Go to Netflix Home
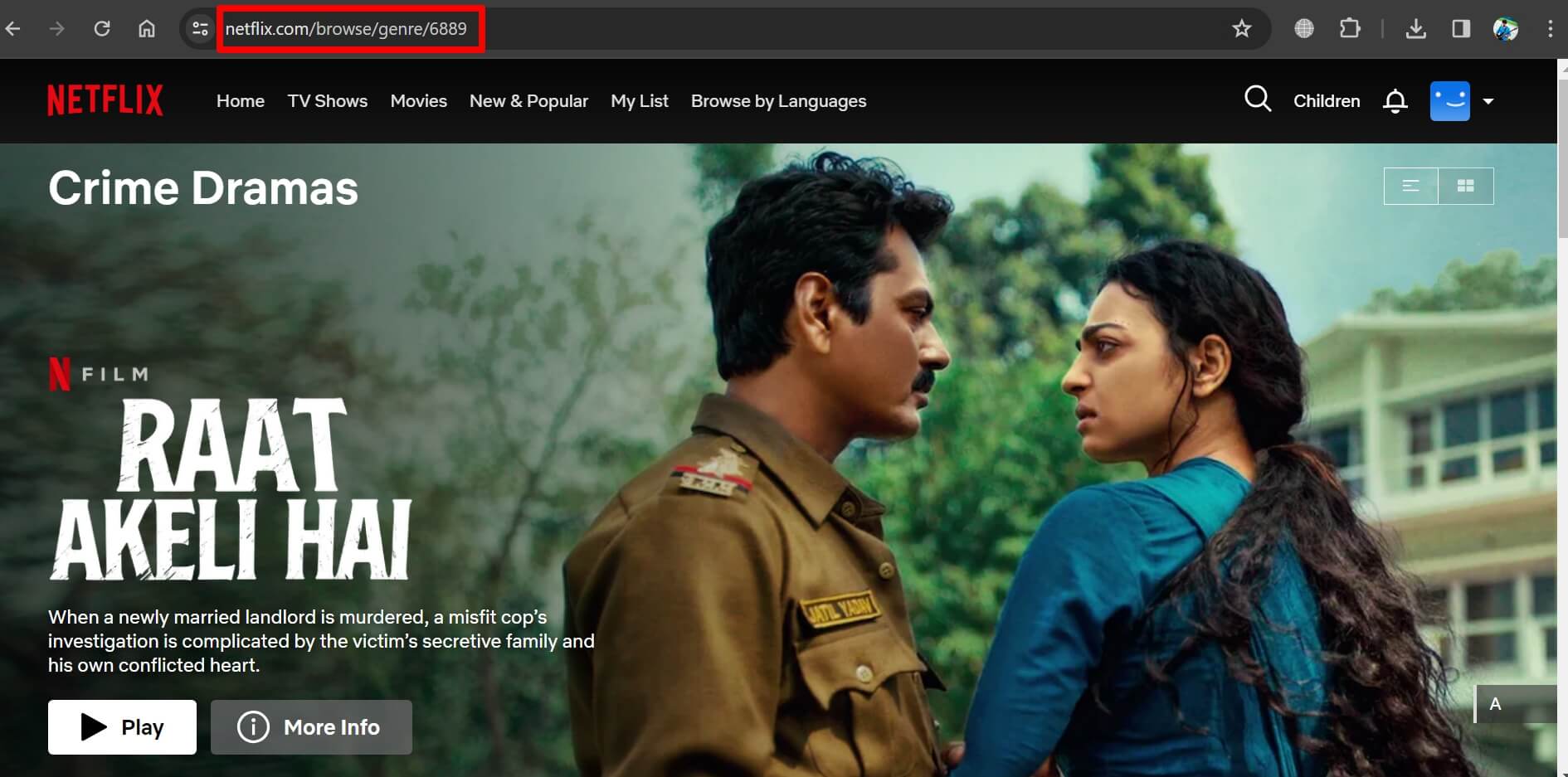The width and height of the screenshot is (1568, 777). click(x=241, y=101)
